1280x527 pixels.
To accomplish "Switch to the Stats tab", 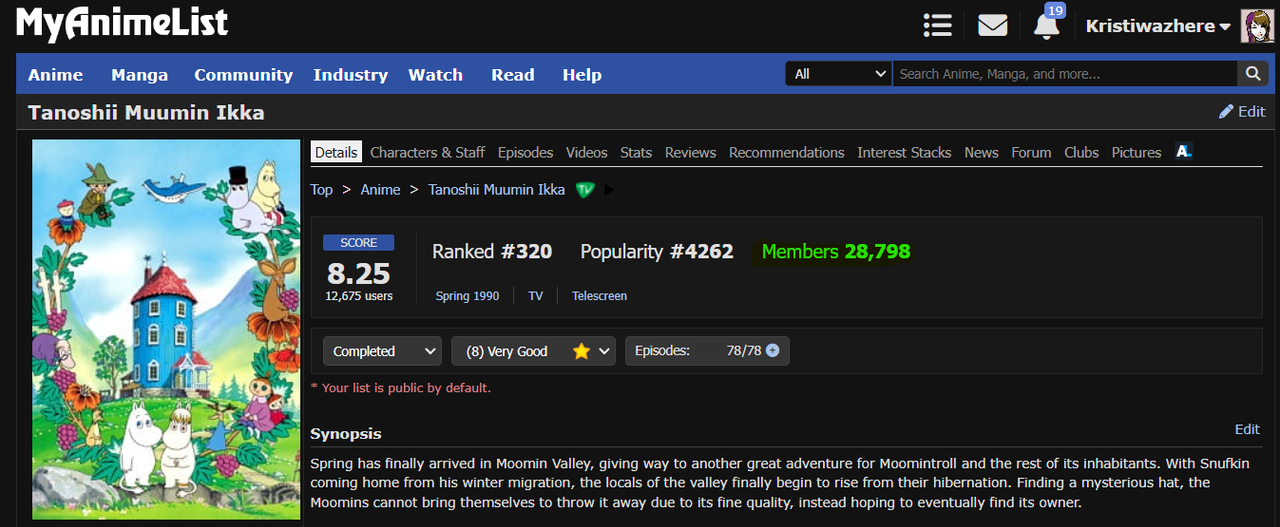I will point(636,152).
